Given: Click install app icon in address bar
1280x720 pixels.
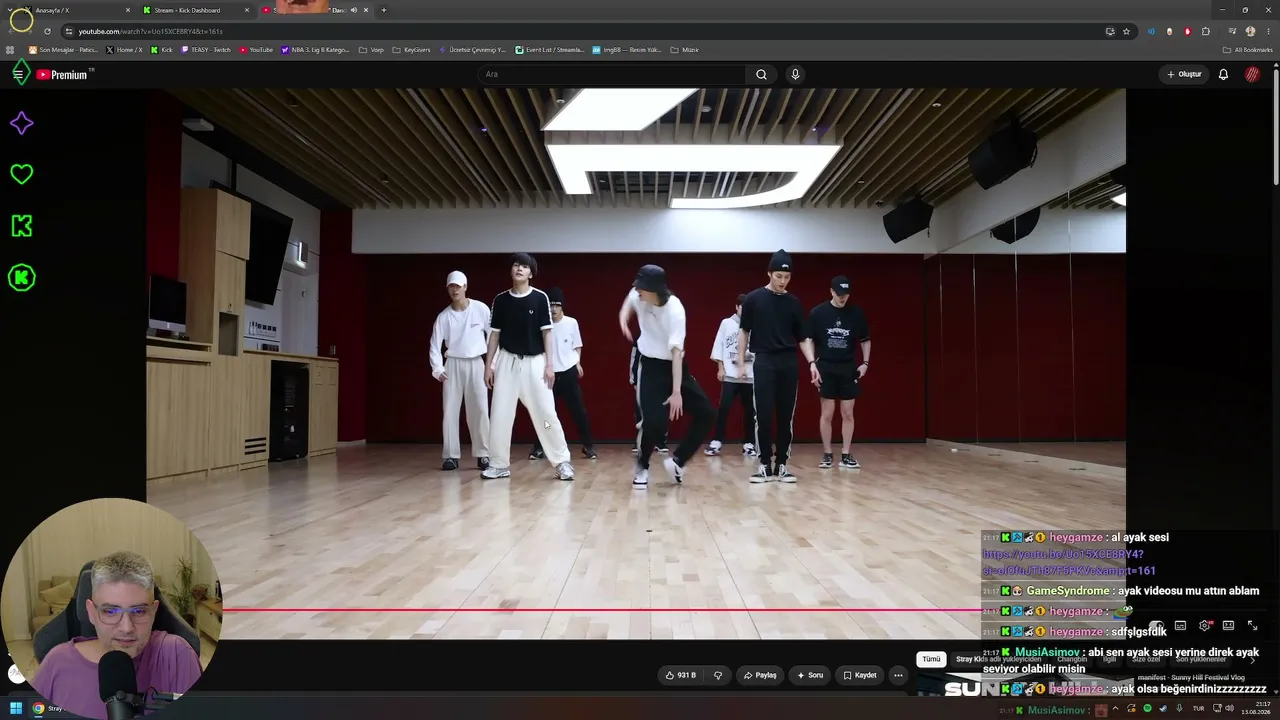Looking at the screenshot, I should click(x=1110, y=31).
